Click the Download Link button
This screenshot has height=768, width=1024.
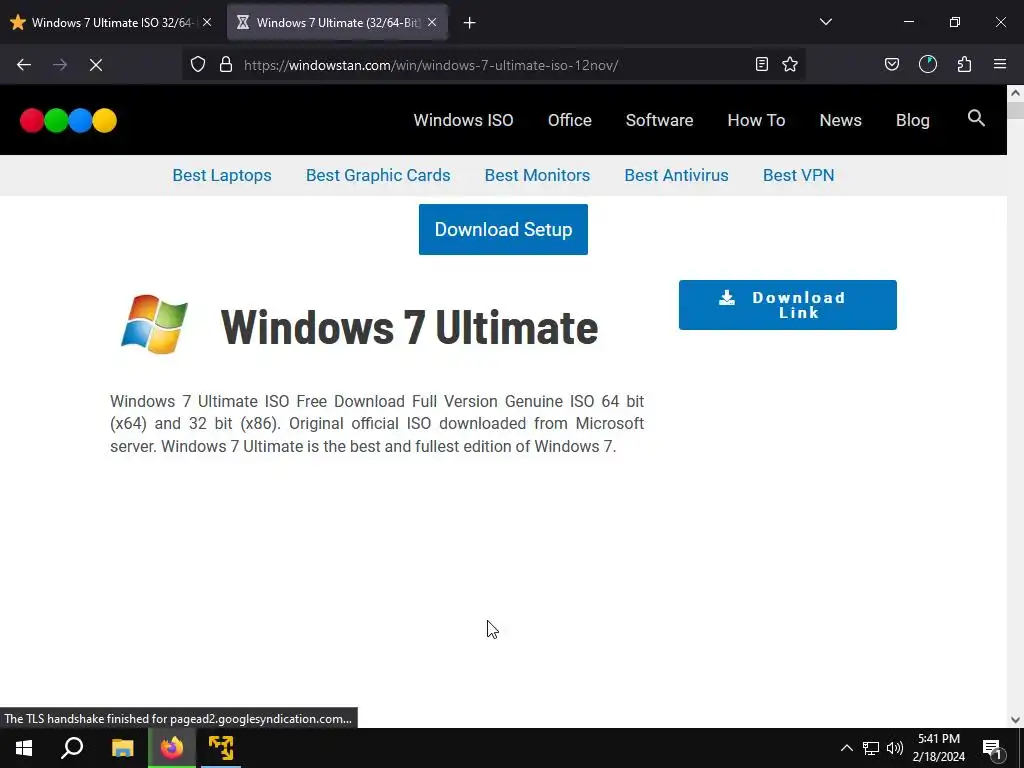point(788,305)
